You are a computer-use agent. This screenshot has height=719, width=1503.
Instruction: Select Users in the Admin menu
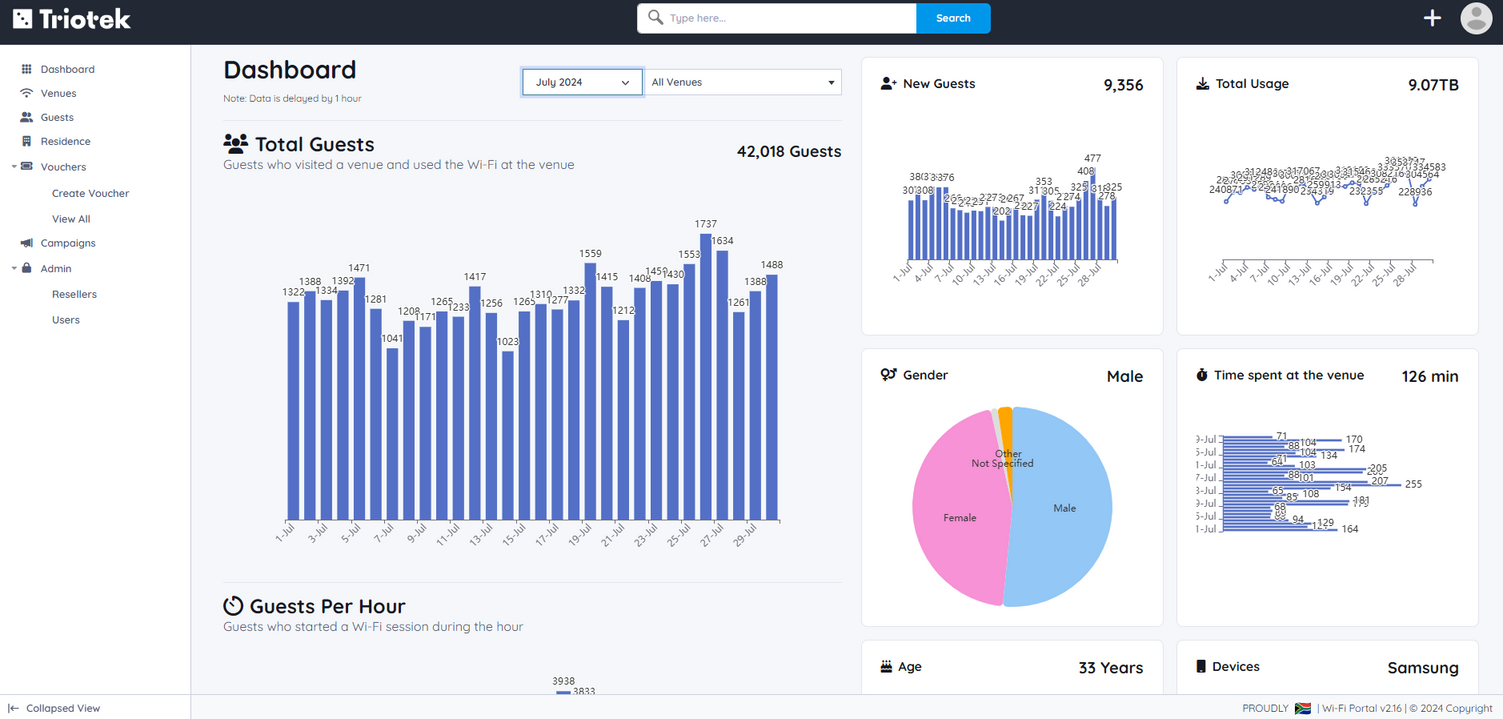[x=66, y=320]
